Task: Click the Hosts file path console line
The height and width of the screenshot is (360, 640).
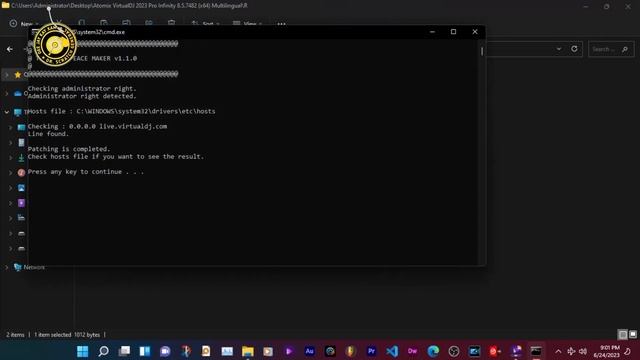Action: (121, 111)
